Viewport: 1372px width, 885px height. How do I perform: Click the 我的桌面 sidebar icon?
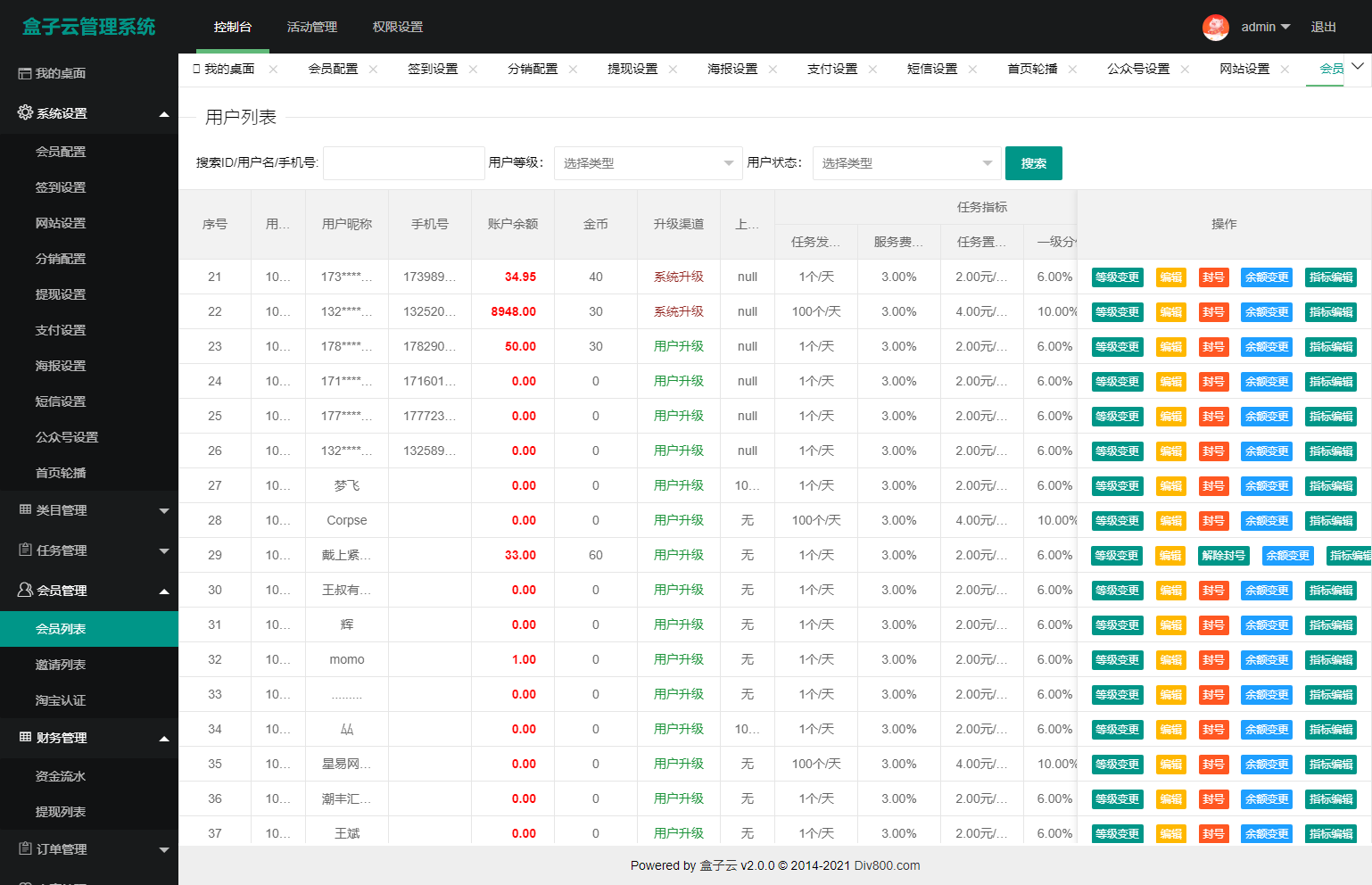point(25,74)
